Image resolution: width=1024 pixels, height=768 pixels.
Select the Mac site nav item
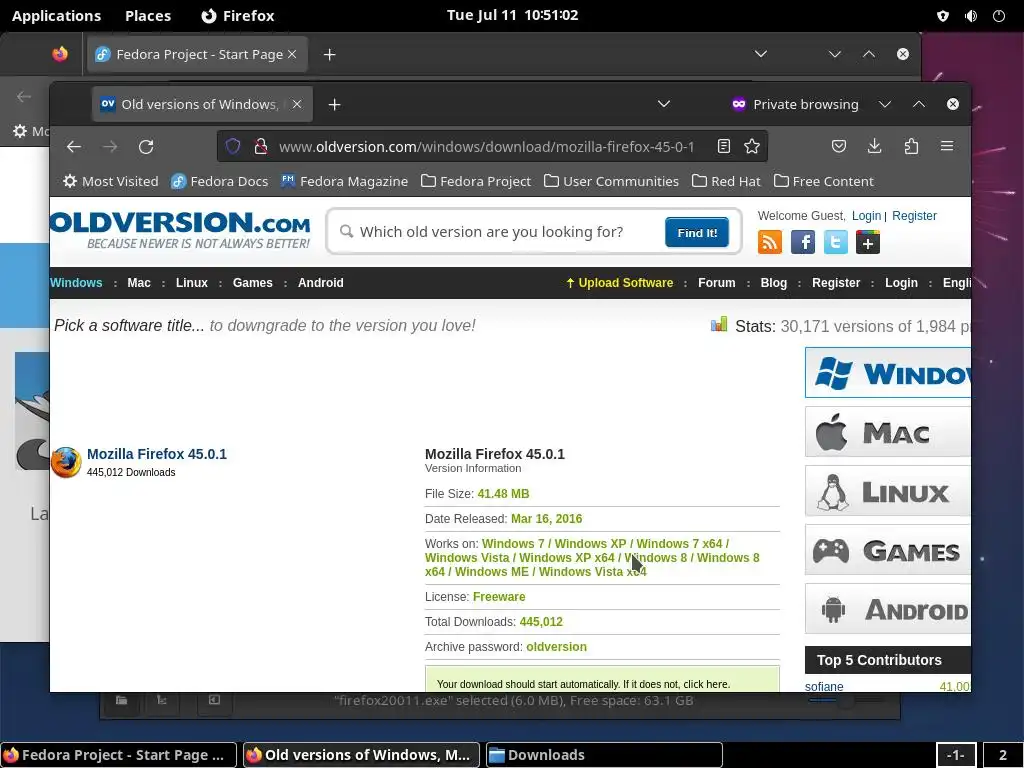click(x=139, y=283)
